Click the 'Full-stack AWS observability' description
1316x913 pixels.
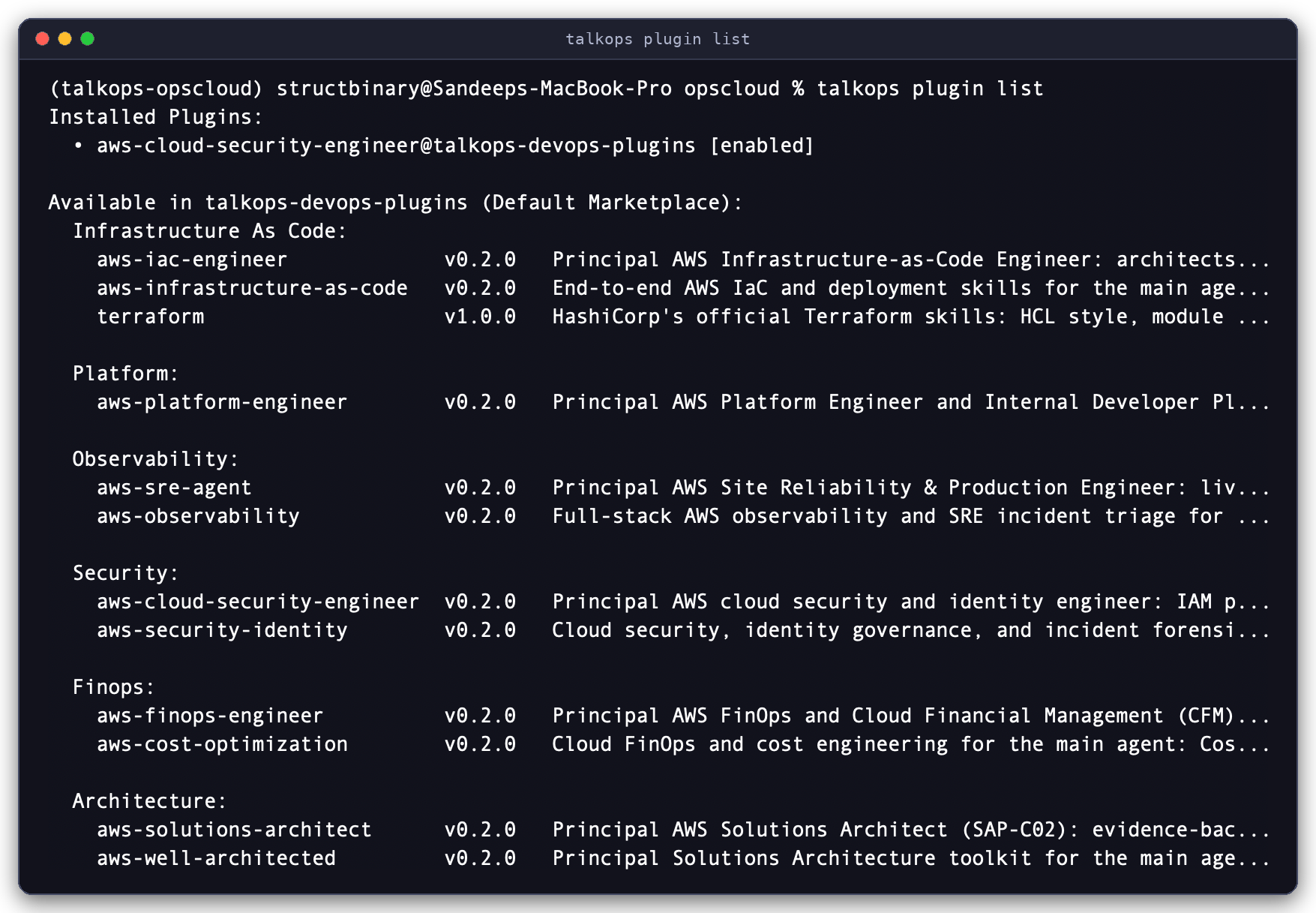[911, 516]
